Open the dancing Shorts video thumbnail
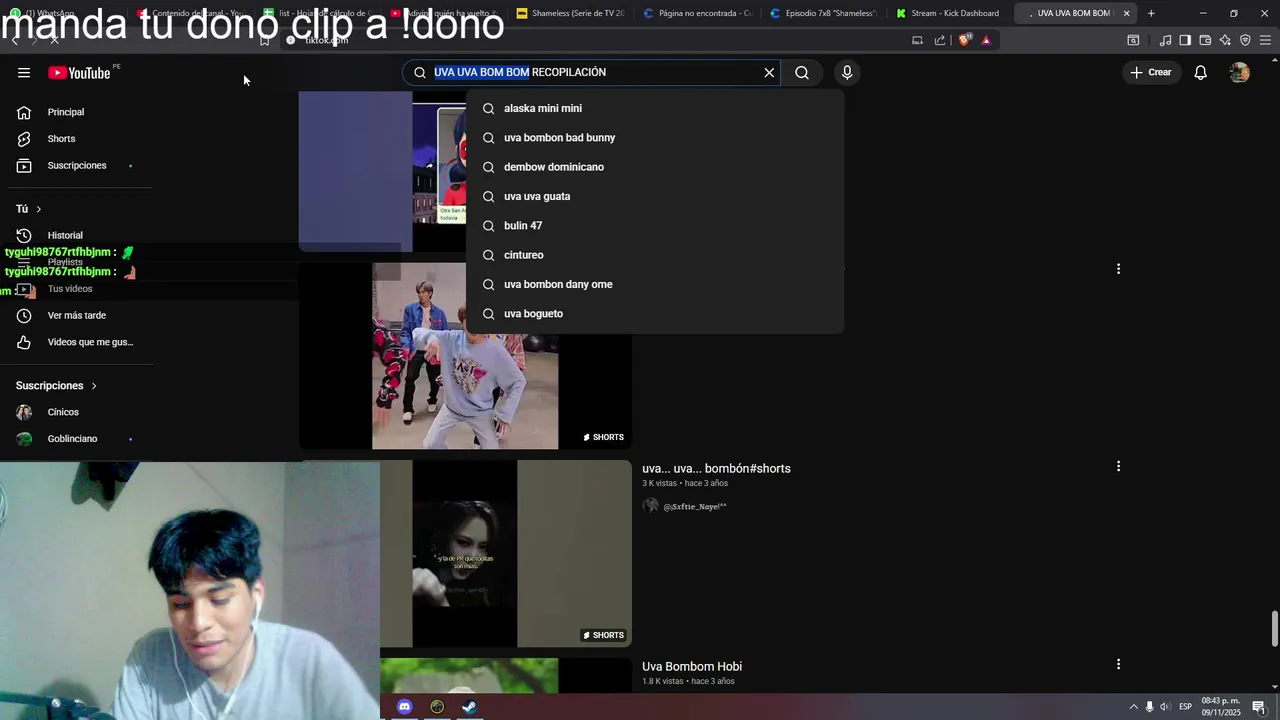Image resolution: width=1280 pixels, height=720 pixels. coord(465,356)
